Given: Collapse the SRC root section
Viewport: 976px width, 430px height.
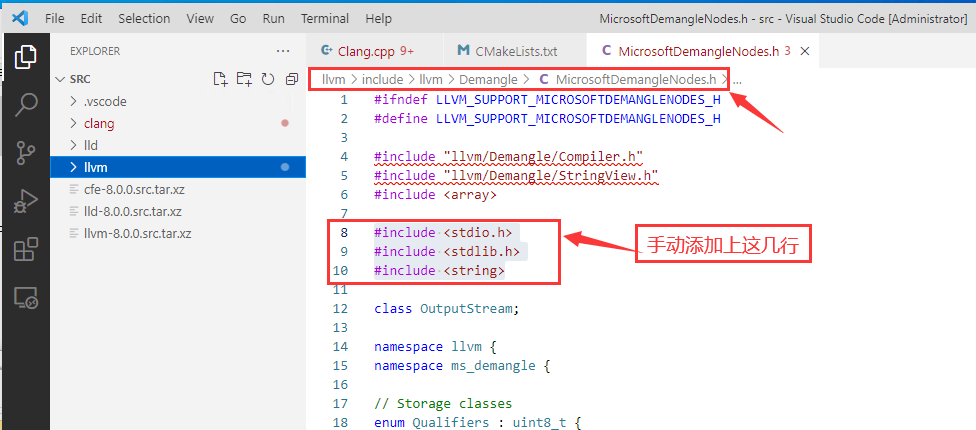Looking at the screenshot, I should [178, 80].
